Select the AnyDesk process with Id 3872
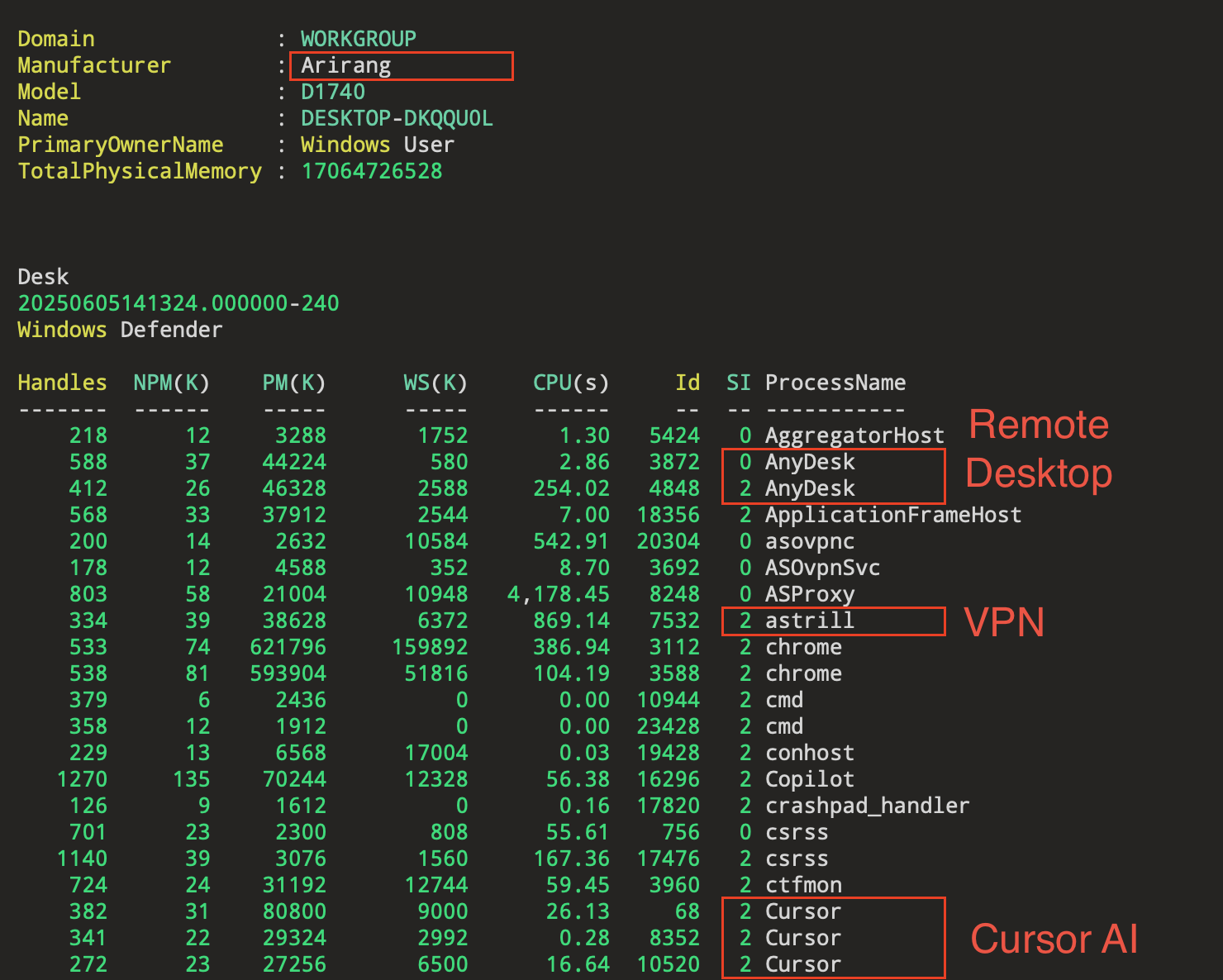This screenshot has height=980, width=1223. coord(810,462)
